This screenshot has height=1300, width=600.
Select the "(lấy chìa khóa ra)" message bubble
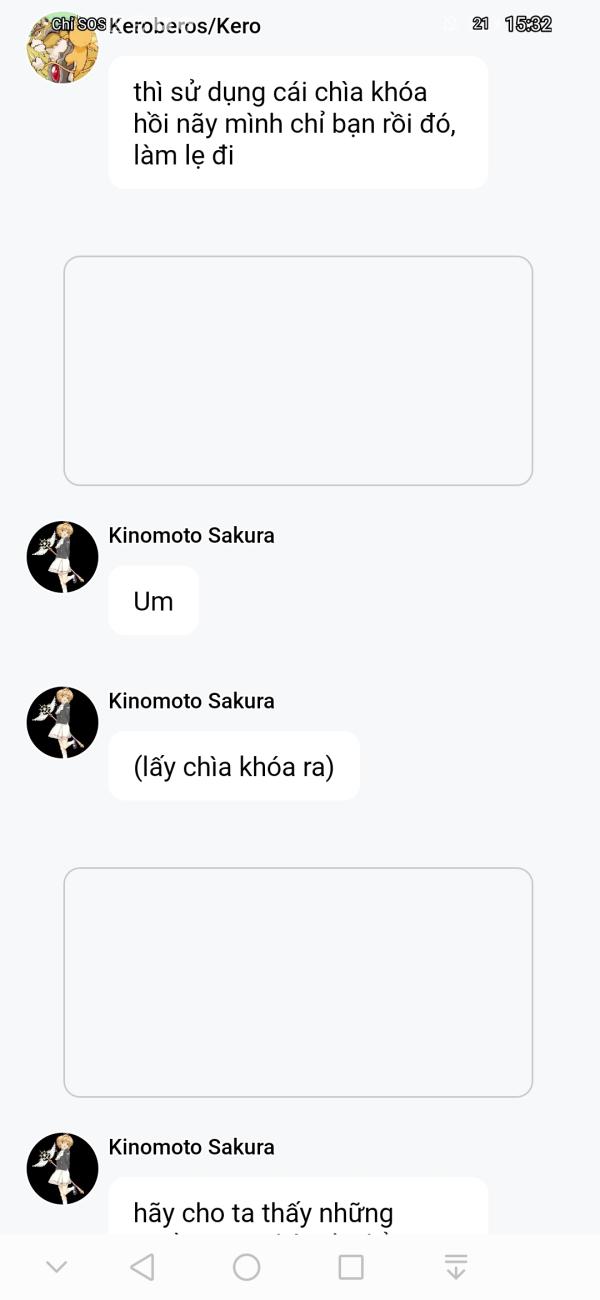pyautogui.click(x=233, y=766)
